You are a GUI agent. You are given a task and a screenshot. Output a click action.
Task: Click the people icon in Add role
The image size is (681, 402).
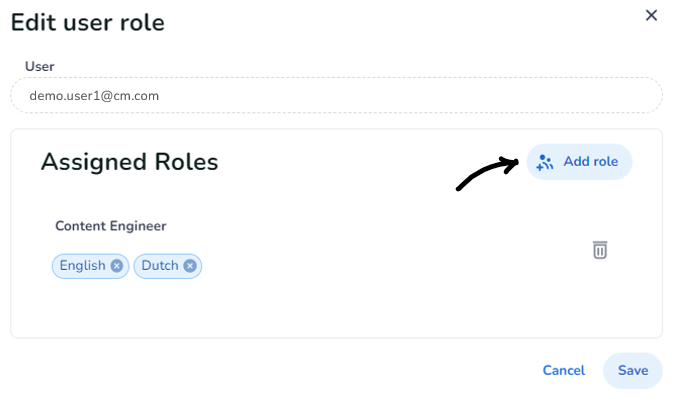pyautogui.click(x=545, y=162)
